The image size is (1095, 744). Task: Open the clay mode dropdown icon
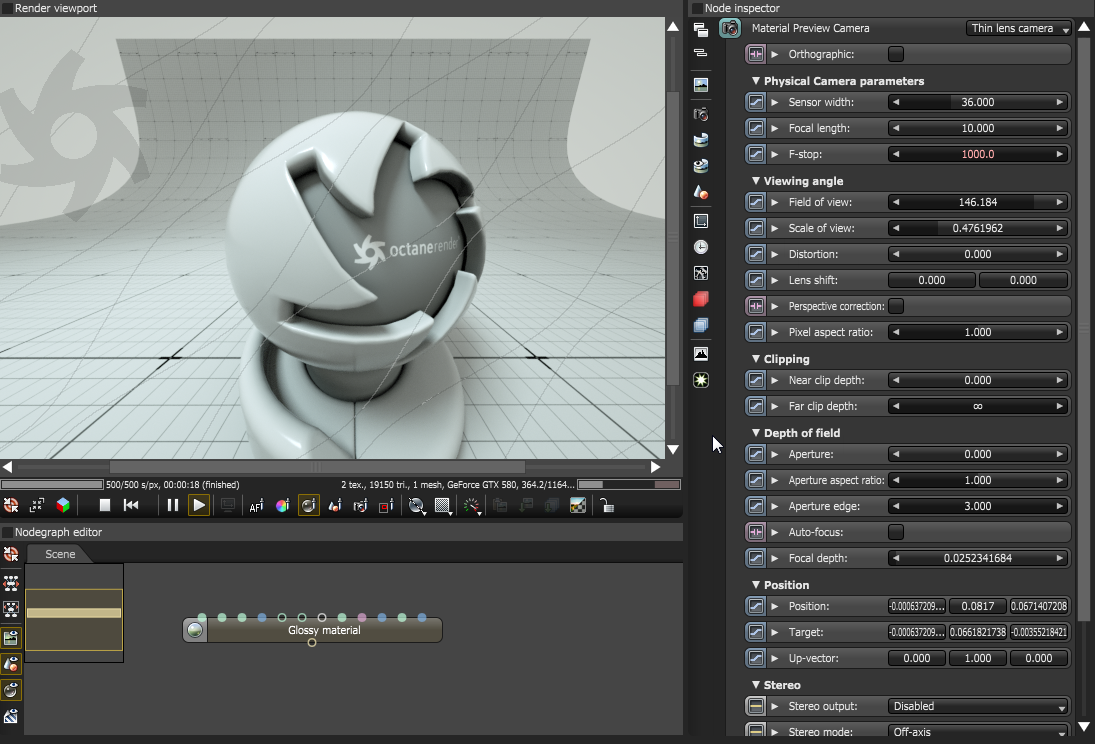416,506
